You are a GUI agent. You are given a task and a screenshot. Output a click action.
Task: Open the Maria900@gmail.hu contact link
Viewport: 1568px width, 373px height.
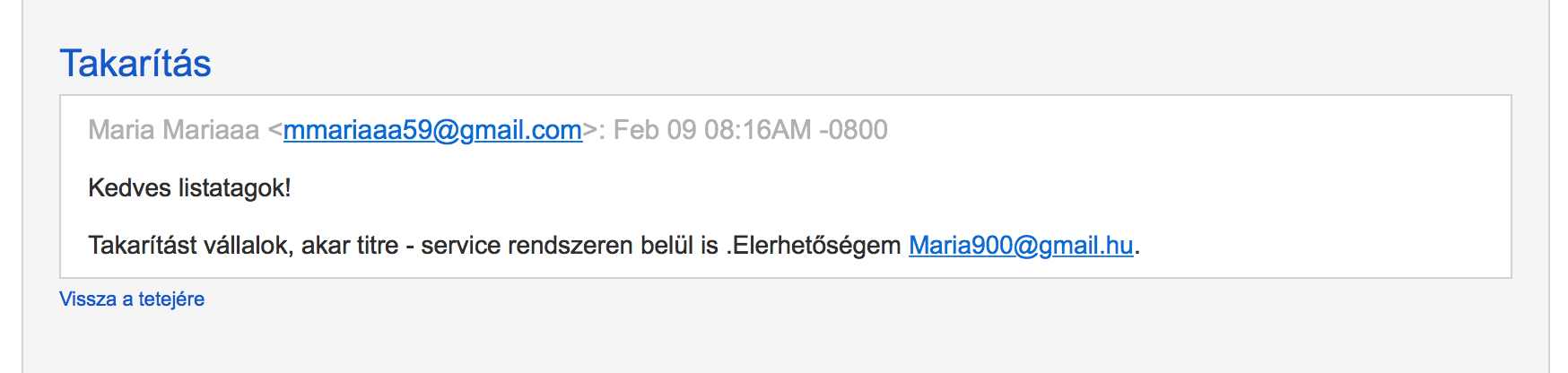pos(1021,246)
